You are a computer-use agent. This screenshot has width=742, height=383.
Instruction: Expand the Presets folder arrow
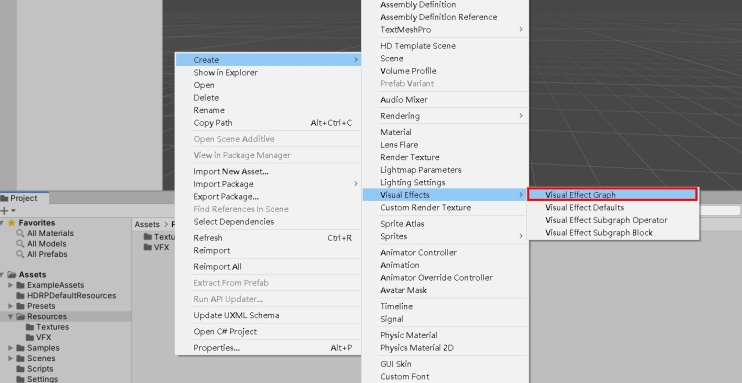pos(10,306)
